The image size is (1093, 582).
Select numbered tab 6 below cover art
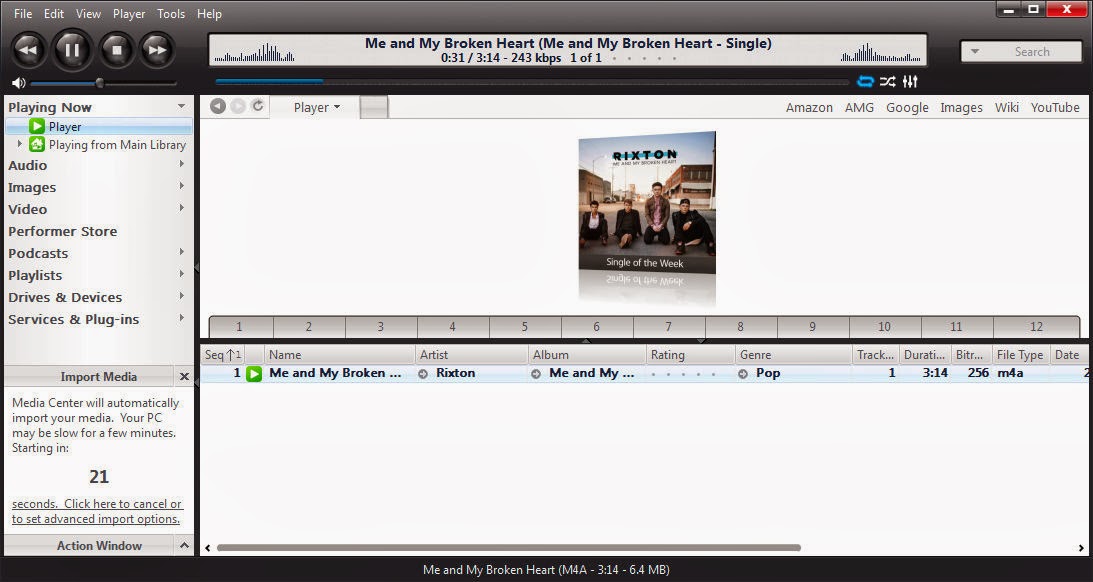pos(597,326)
